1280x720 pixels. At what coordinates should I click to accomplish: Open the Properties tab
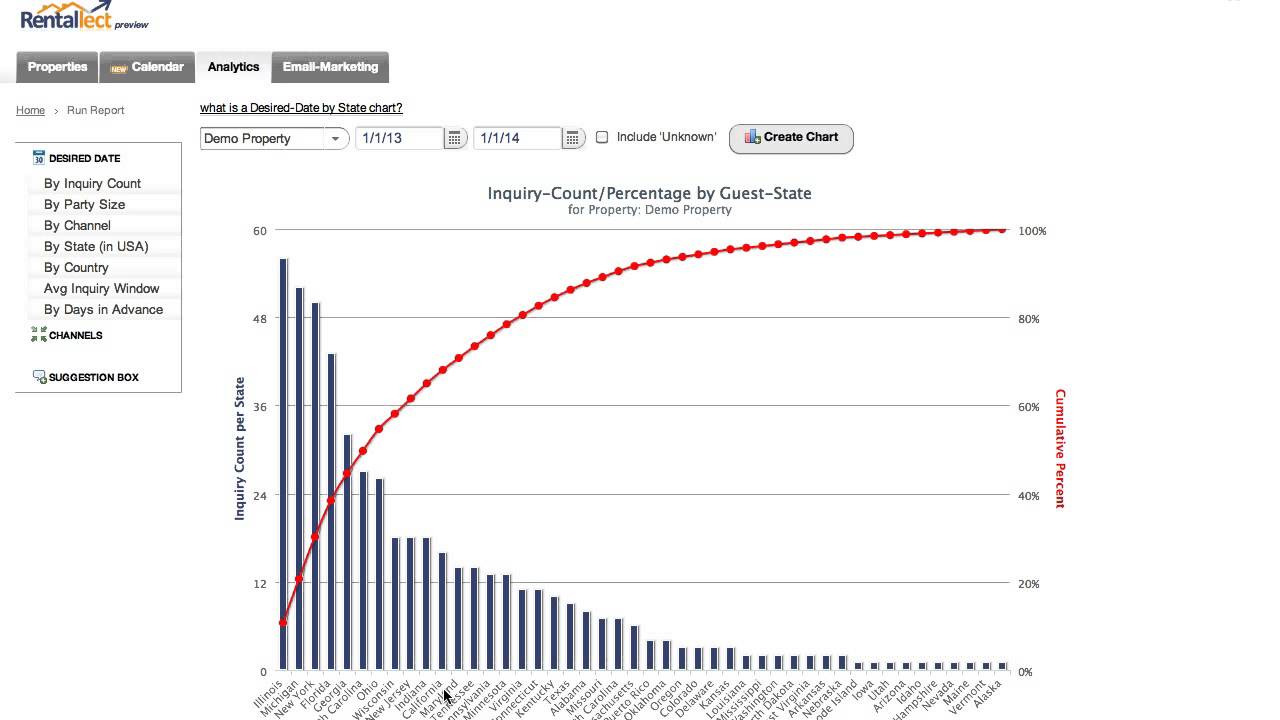click(x=57, y=67)
